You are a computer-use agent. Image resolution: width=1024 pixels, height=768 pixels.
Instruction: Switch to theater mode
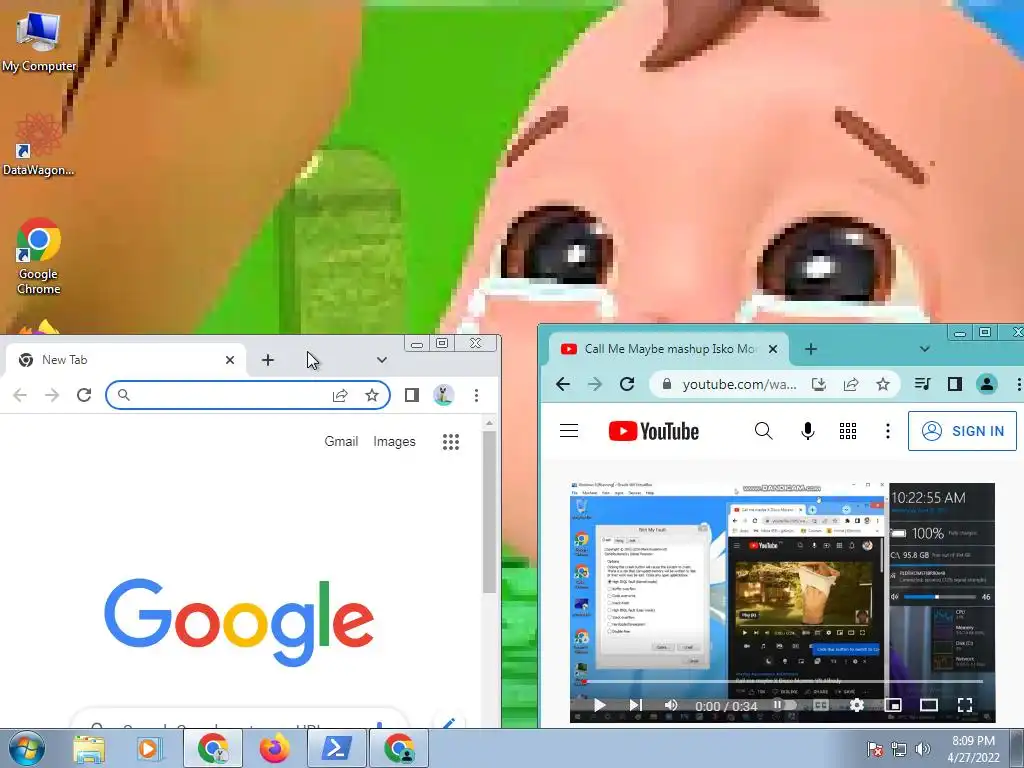tap(929, 705)
